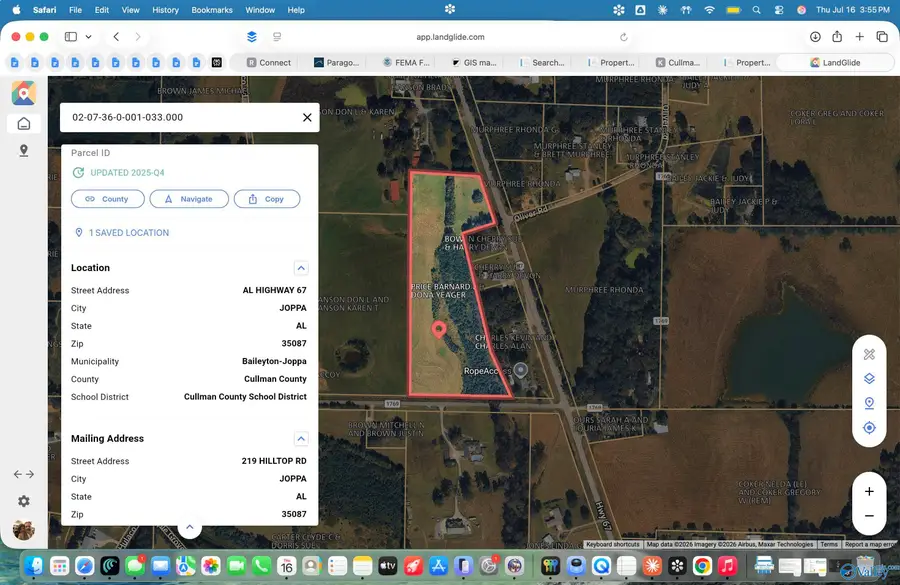Image resolution: width=900 pixels, height=585 pixels.
Task: Click the Navigate button
Action: (189, 199)
